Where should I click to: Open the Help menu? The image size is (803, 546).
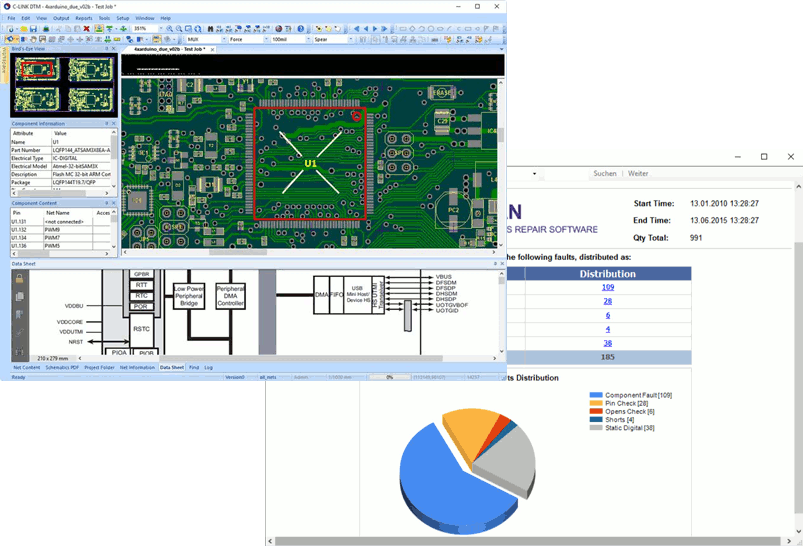[165, 18]
